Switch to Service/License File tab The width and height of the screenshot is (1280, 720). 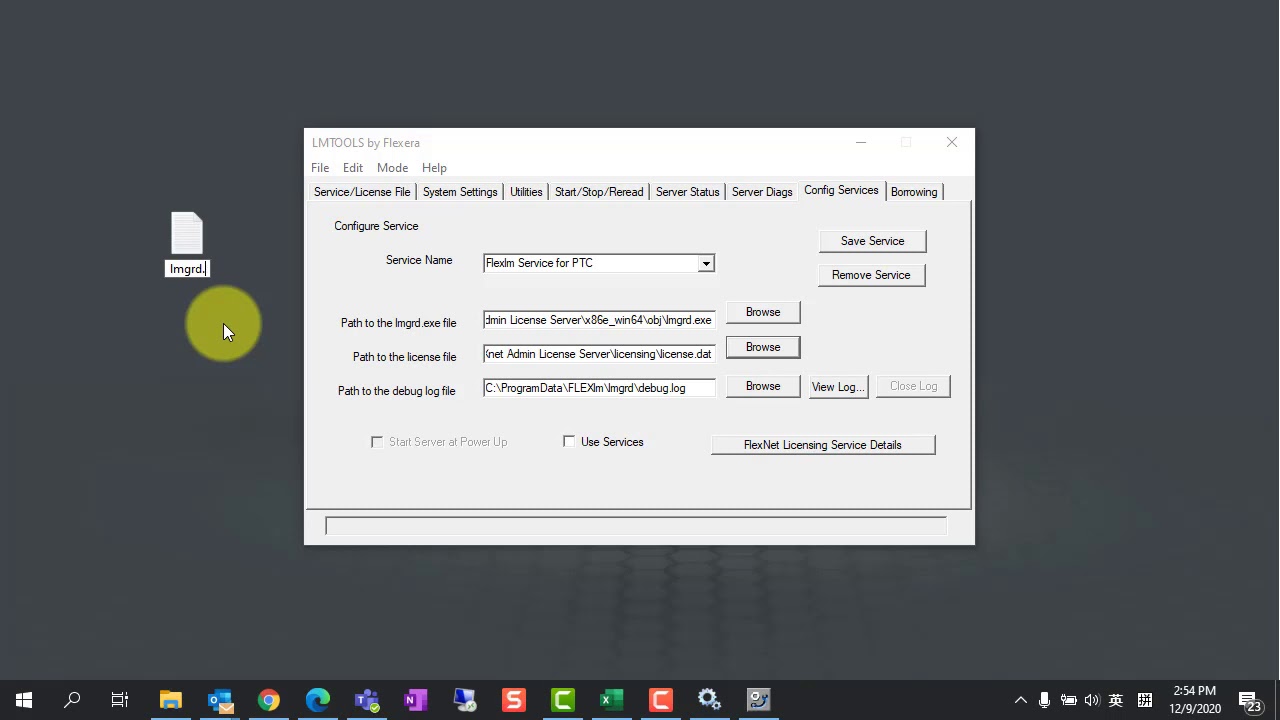pos(362,192)
